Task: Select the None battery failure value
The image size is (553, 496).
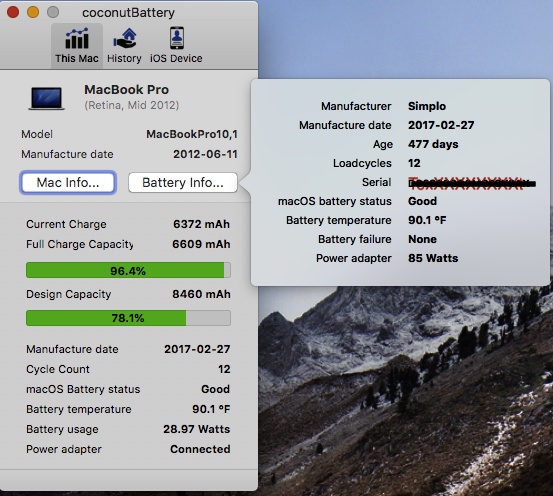Action: (422, 239)
